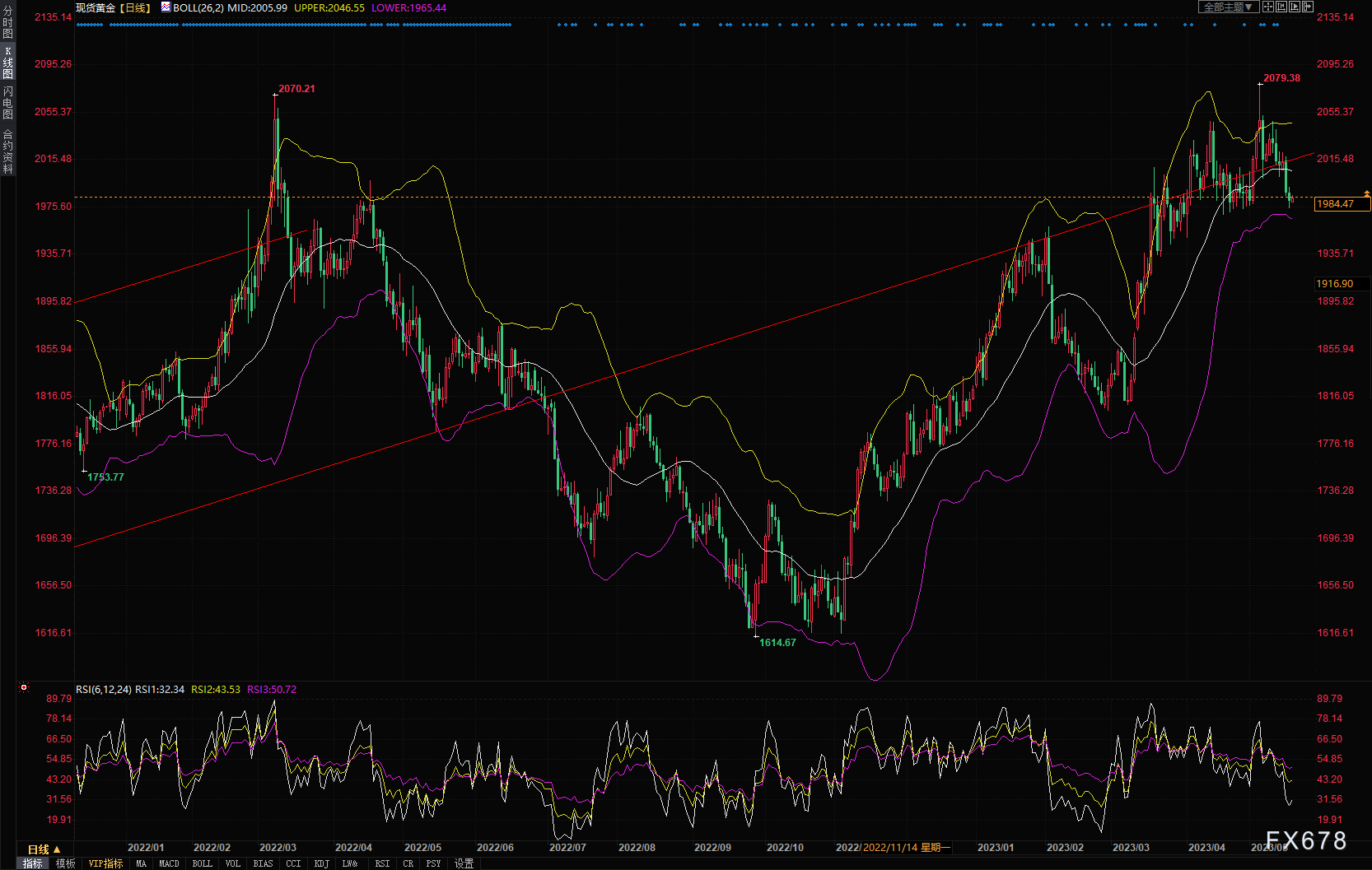The image size is (1372, 870).
Task: Enable the MACD indicator
Action: coord(169,863)
